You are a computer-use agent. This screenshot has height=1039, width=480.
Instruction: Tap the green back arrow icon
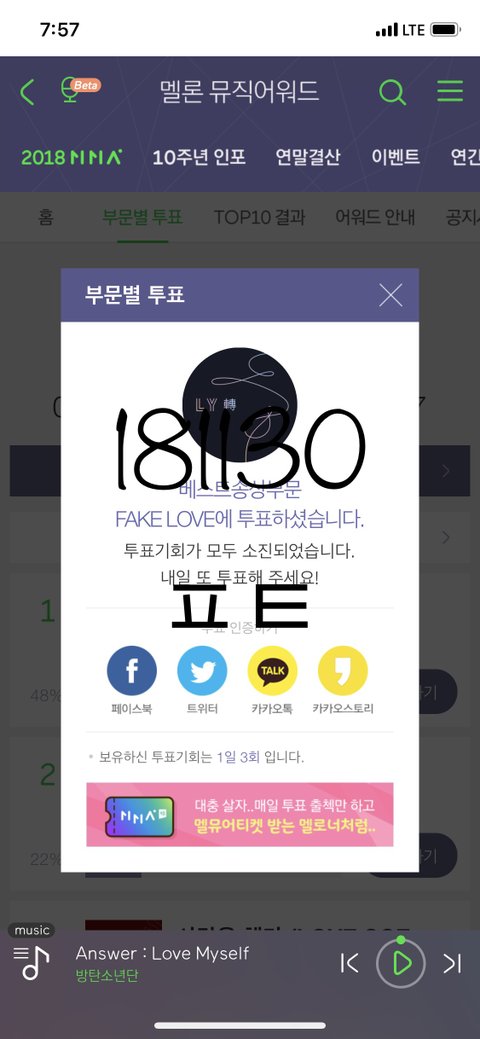click(27, 92)
